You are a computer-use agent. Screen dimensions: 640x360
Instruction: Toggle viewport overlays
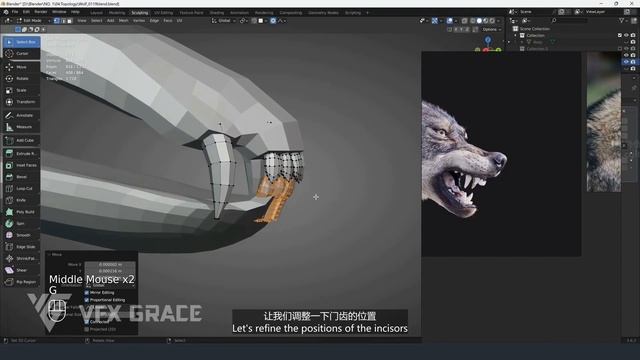[x=450, y=20]
